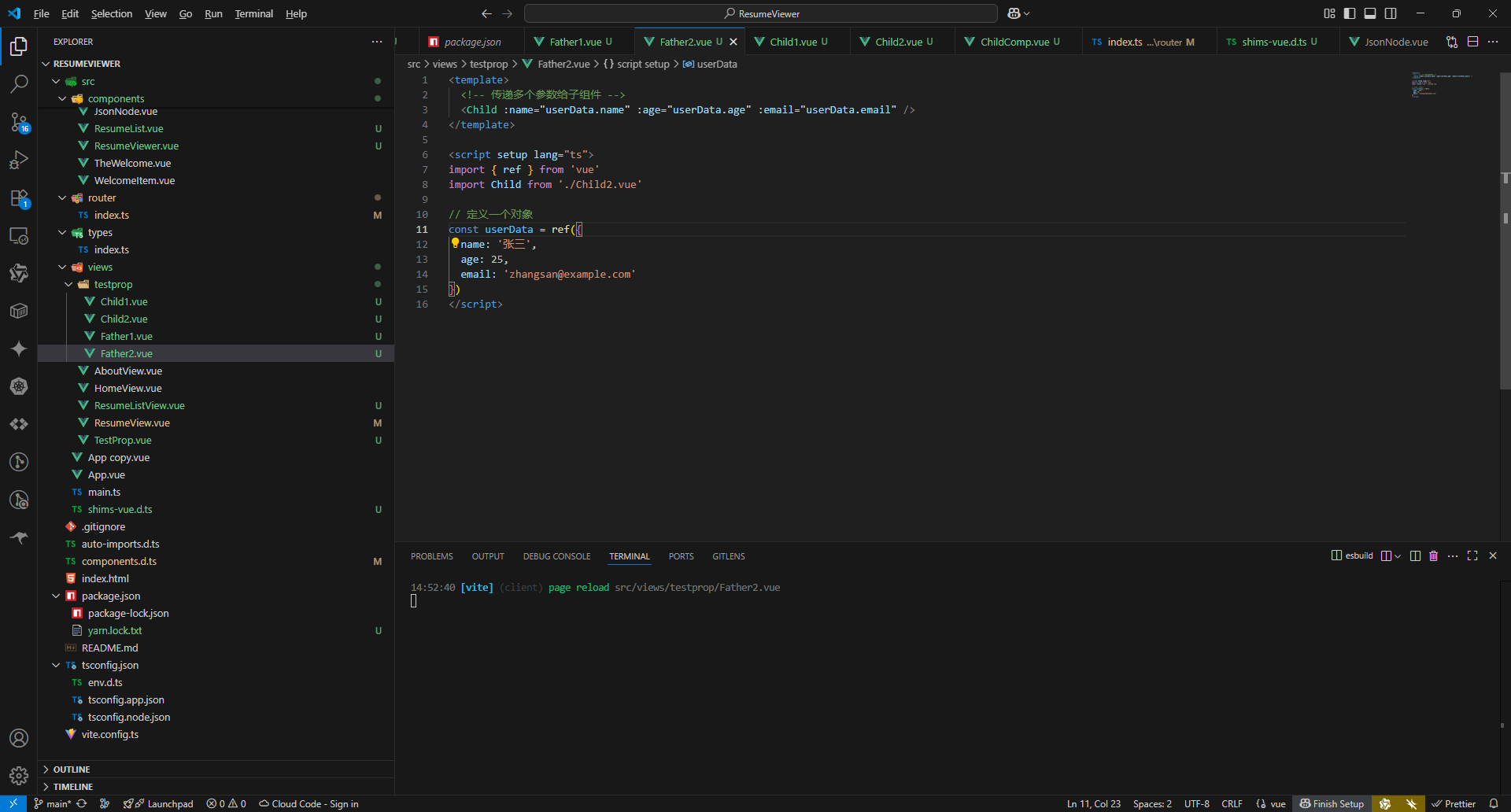This screenshot has width=1511, height=812.
Task: Click the editor minimap preview
Action: click(1442, 83)
